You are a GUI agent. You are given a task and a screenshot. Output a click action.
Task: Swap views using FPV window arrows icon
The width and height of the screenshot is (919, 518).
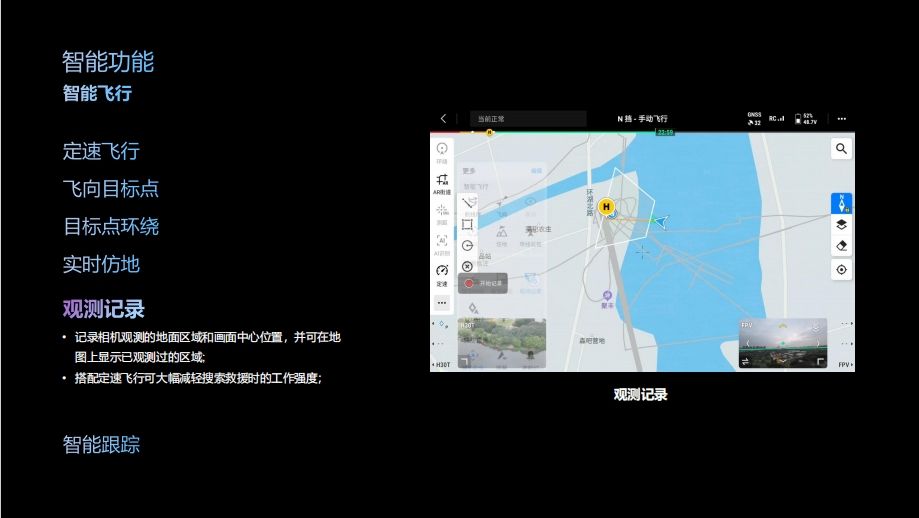pos(746,362)
